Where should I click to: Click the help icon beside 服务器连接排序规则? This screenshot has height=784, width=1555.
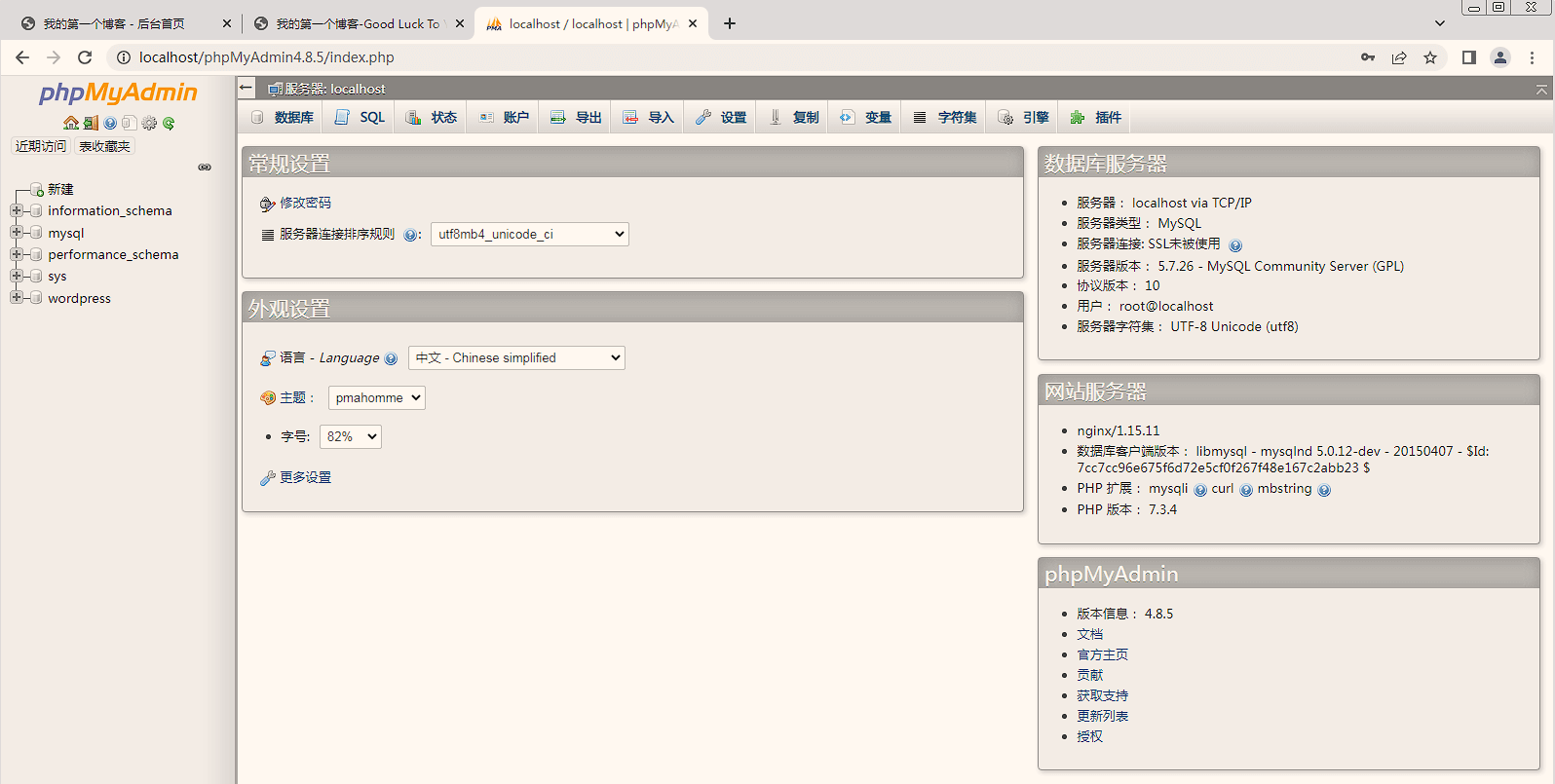click(410, 235)
